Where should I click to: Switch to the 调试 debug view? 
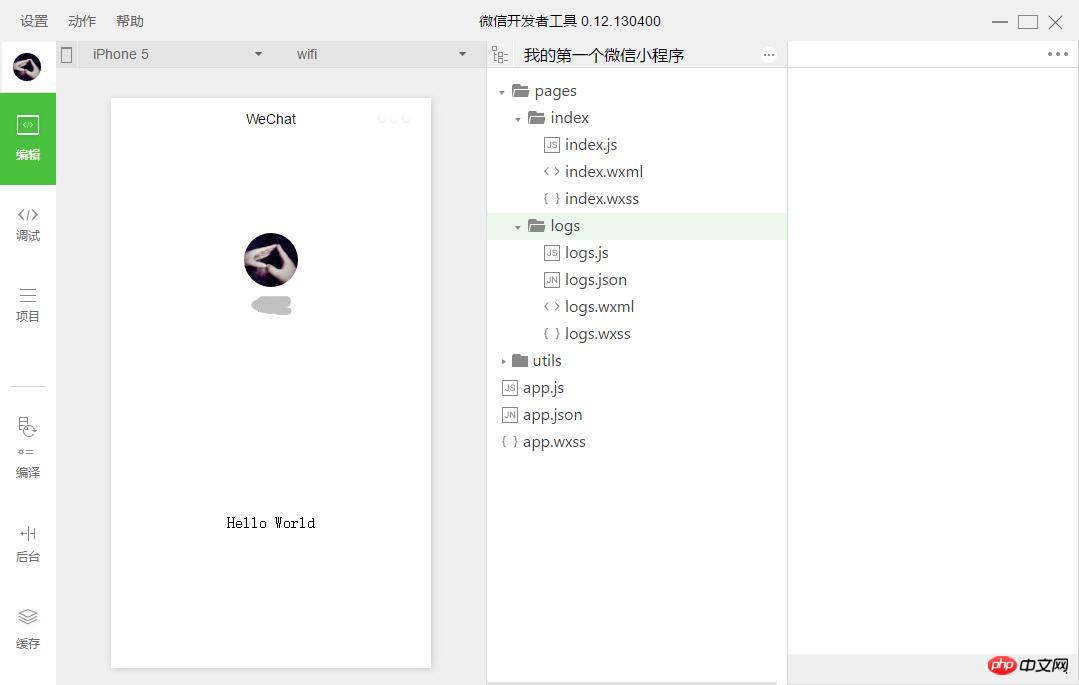(28, 225)
